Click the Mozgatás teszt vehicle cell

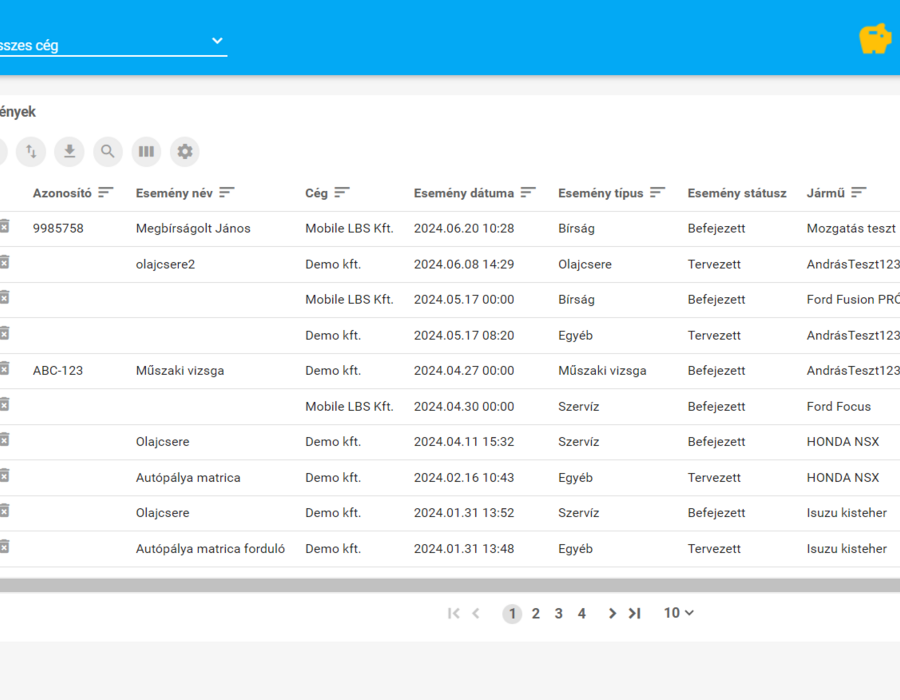point(851,228)
